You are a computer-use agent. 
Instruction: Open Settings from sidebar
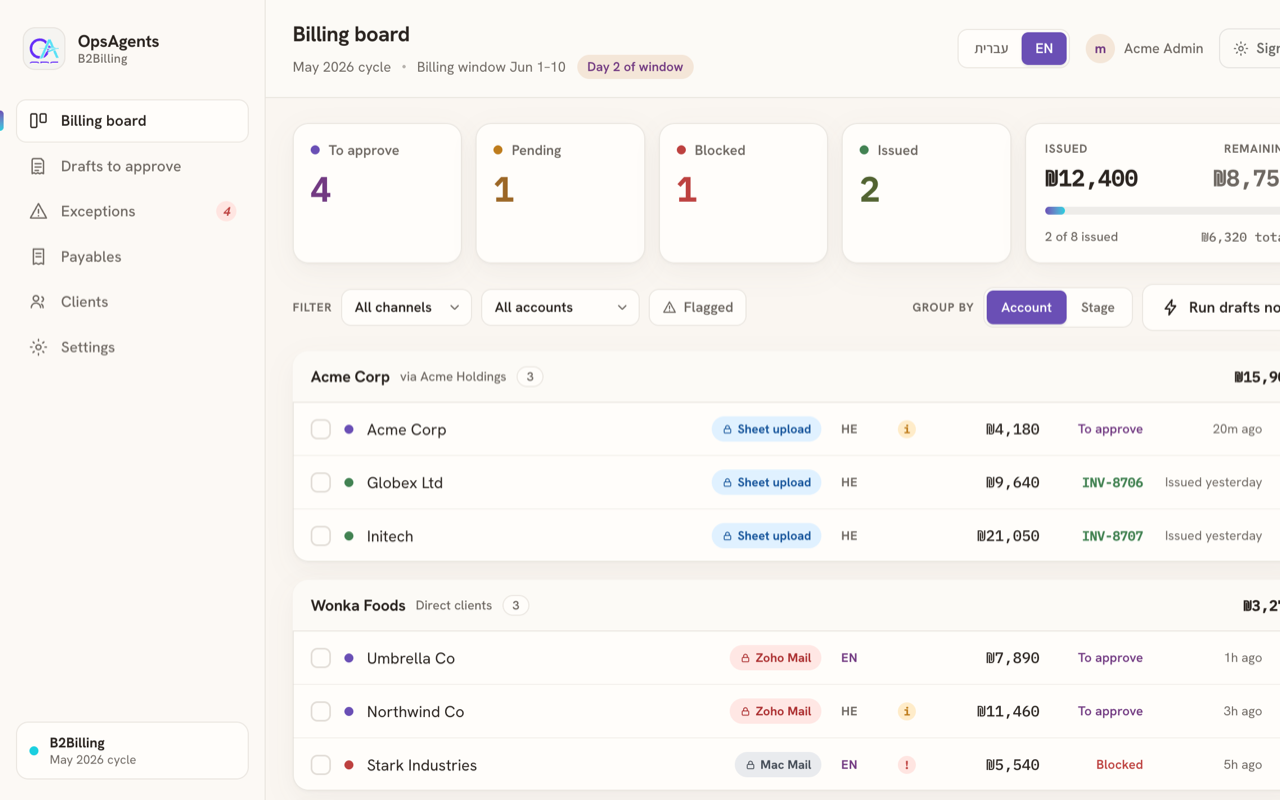pos(132,347)
